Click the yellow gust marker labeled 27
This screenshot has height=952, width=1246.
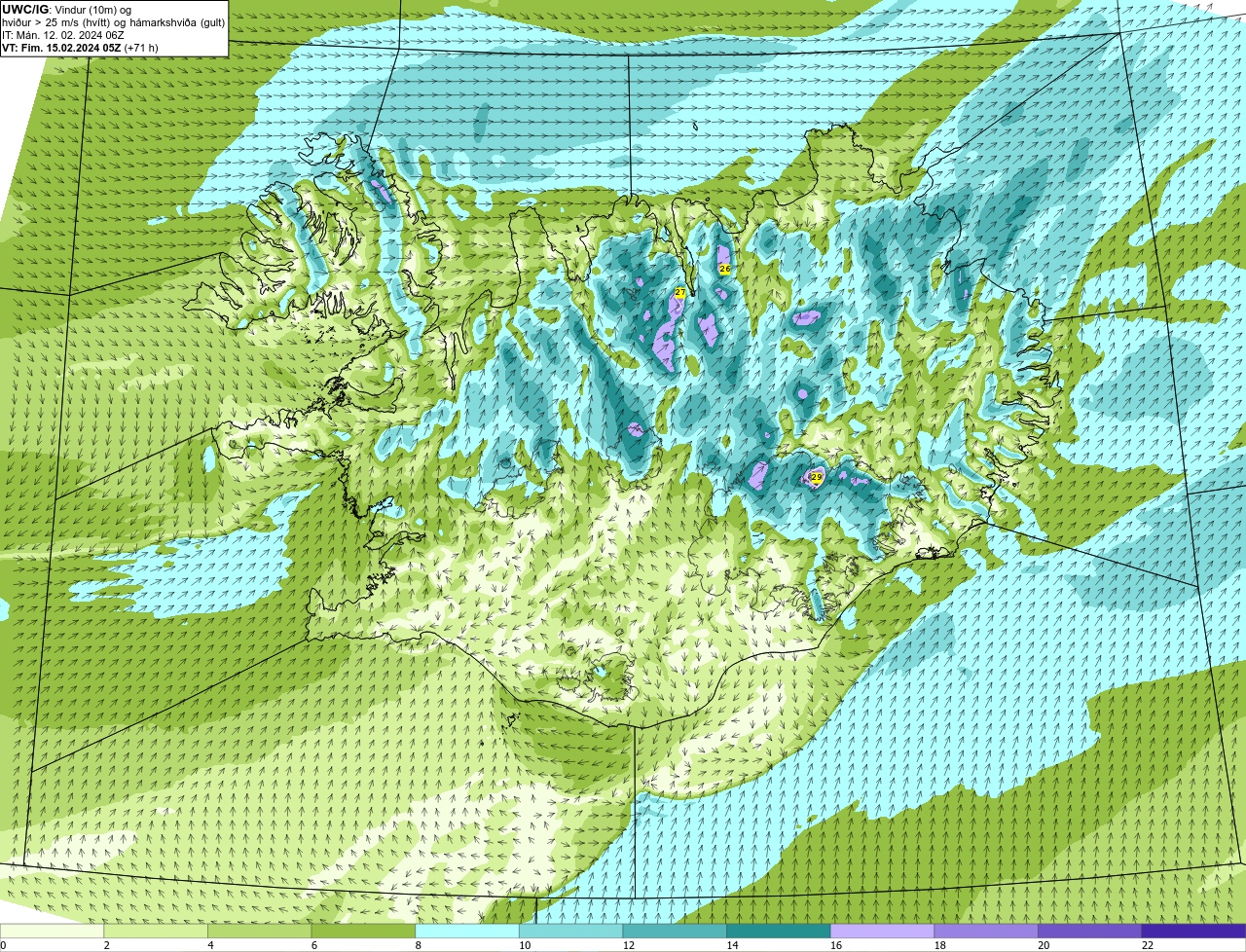[680, 292]
